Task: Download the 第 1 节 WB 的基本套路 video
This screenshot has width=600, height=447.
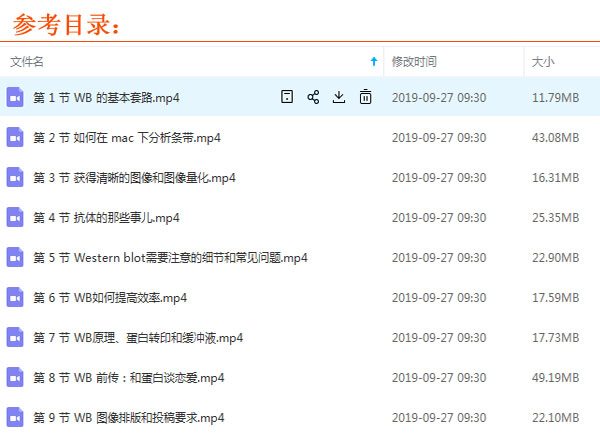Action: [x=339, y=97]
